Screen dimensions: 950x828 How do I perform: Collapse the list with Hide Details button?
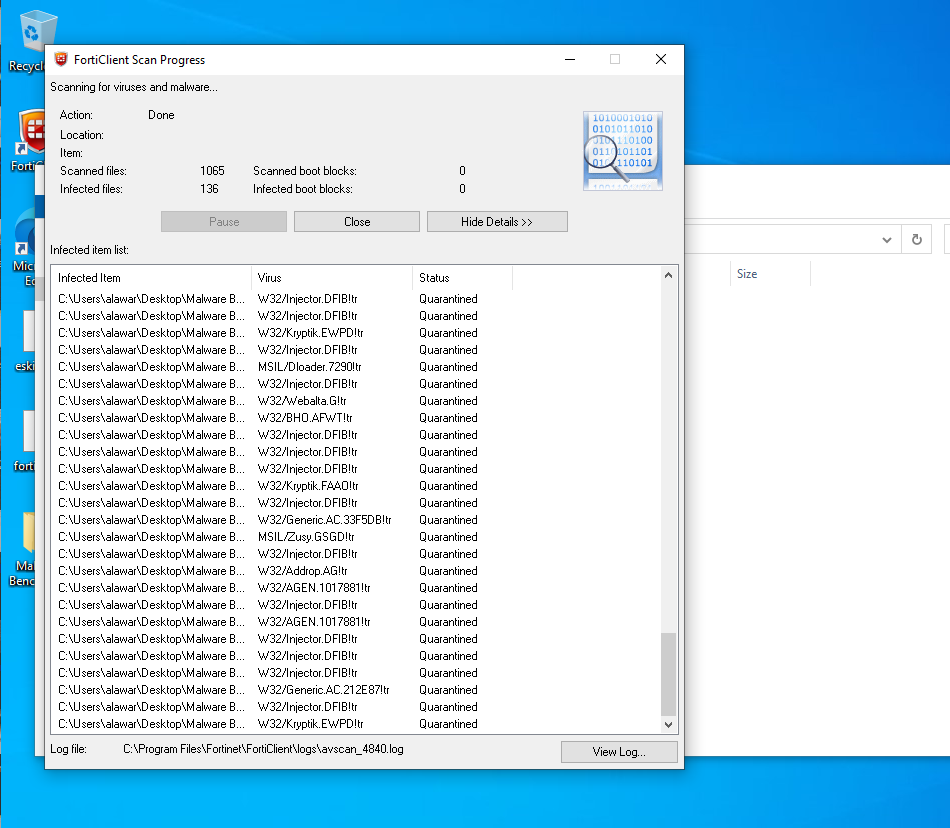click(497, 222)
